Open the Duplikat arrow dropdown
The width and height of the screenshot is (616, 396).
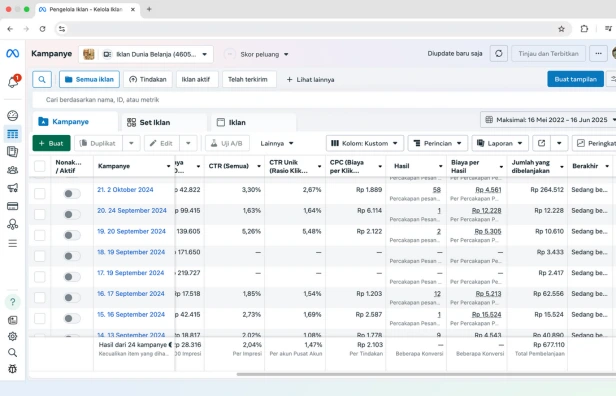131,143
